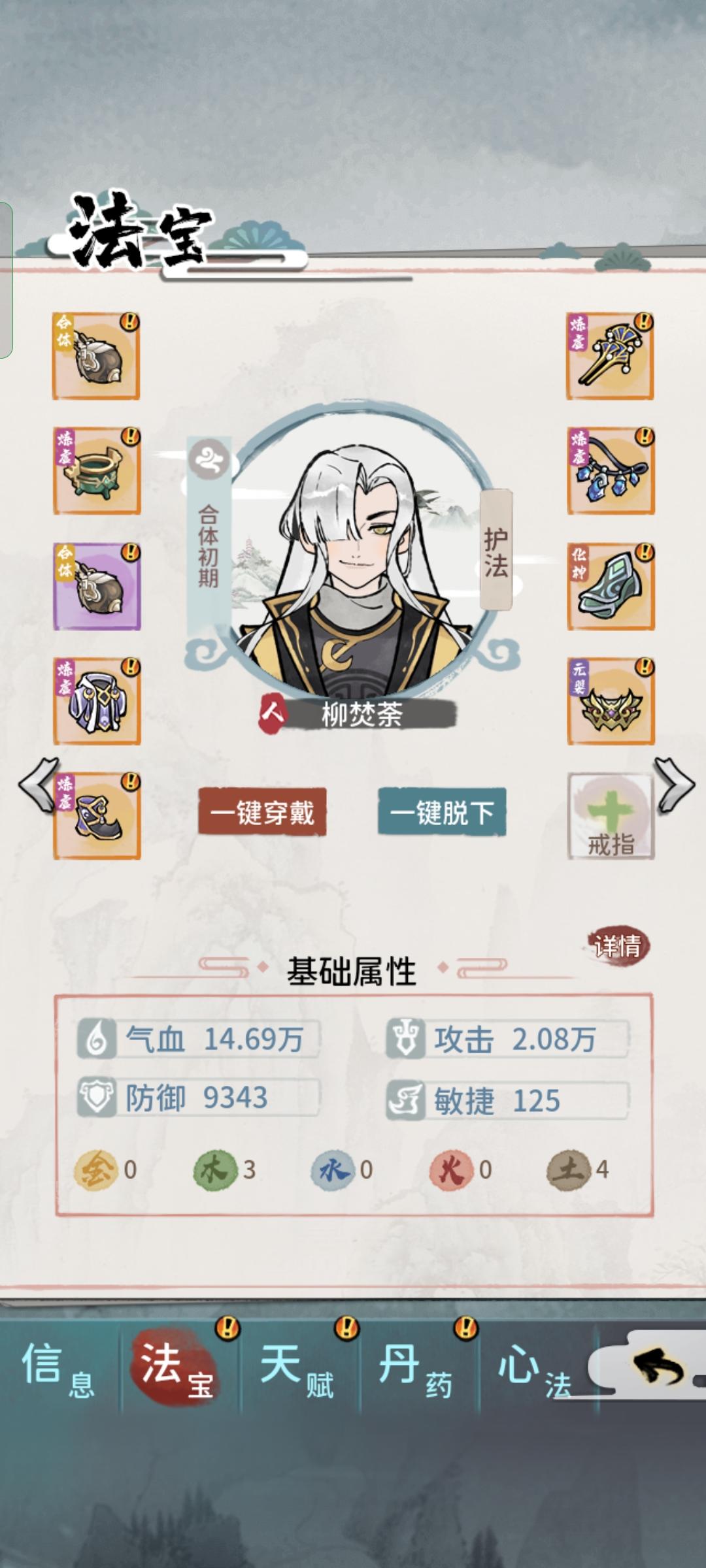706x1568 pixels.
Task: Click the 一键穿戴 equip-all button
Action: tap(262, 812)
